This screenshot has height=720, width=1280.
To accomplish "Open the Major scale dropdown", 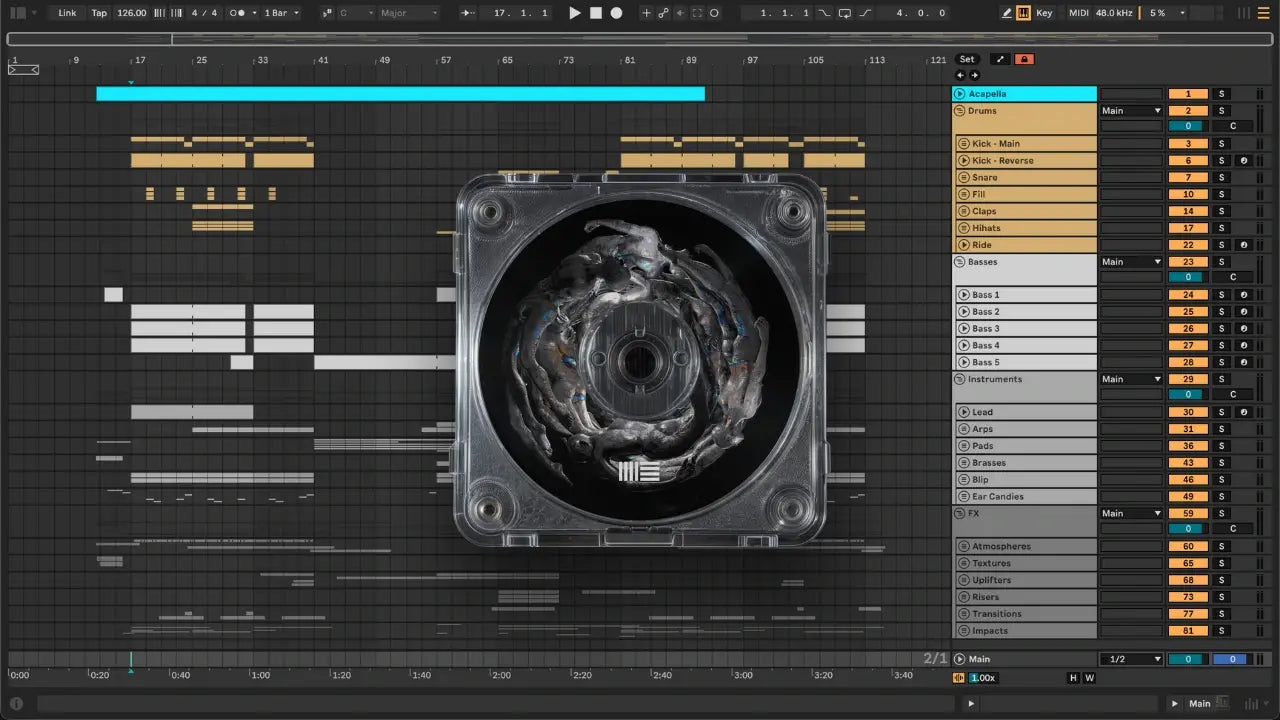I will pyautogui.click(x=408, y=13).
